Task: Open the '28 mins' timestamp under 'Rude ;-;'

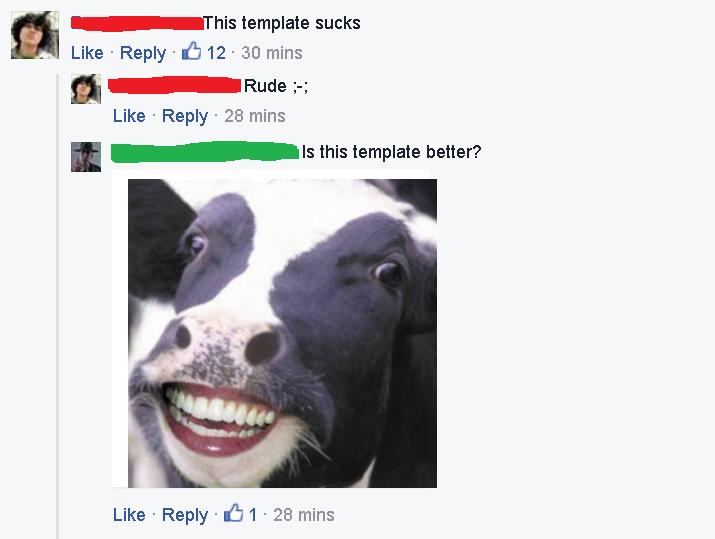Action: (254, 116)
